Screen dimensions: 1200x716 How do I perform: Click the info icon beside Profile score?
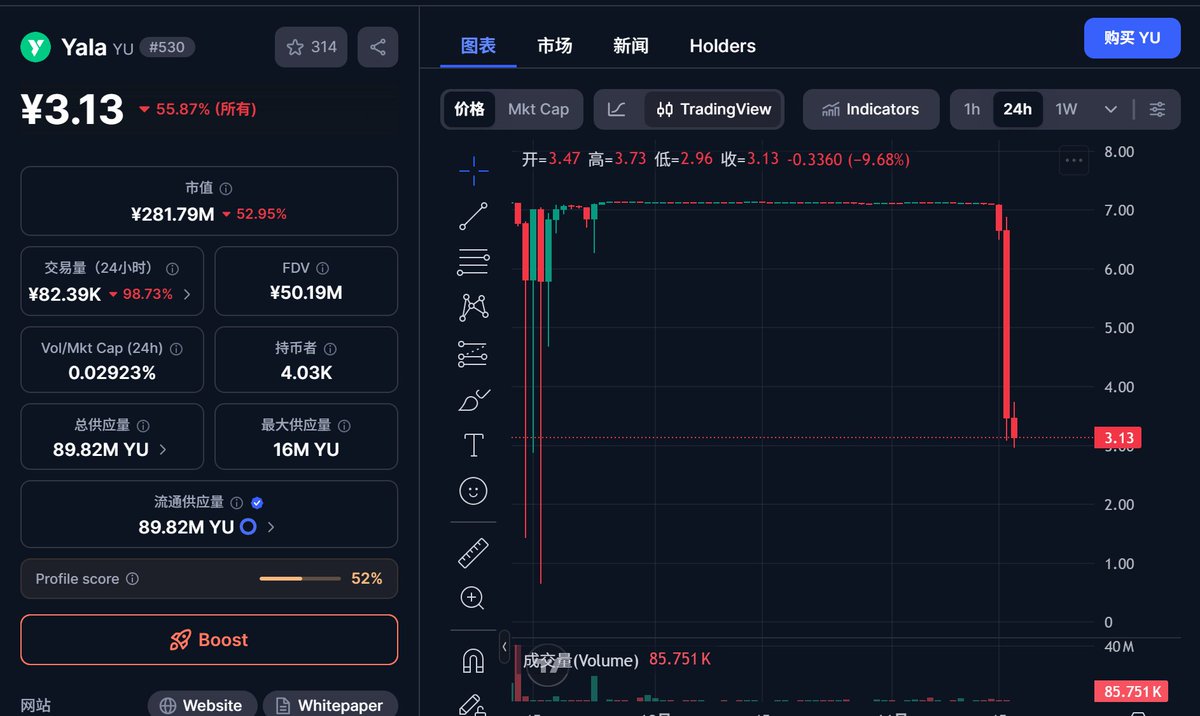[133, 579]
